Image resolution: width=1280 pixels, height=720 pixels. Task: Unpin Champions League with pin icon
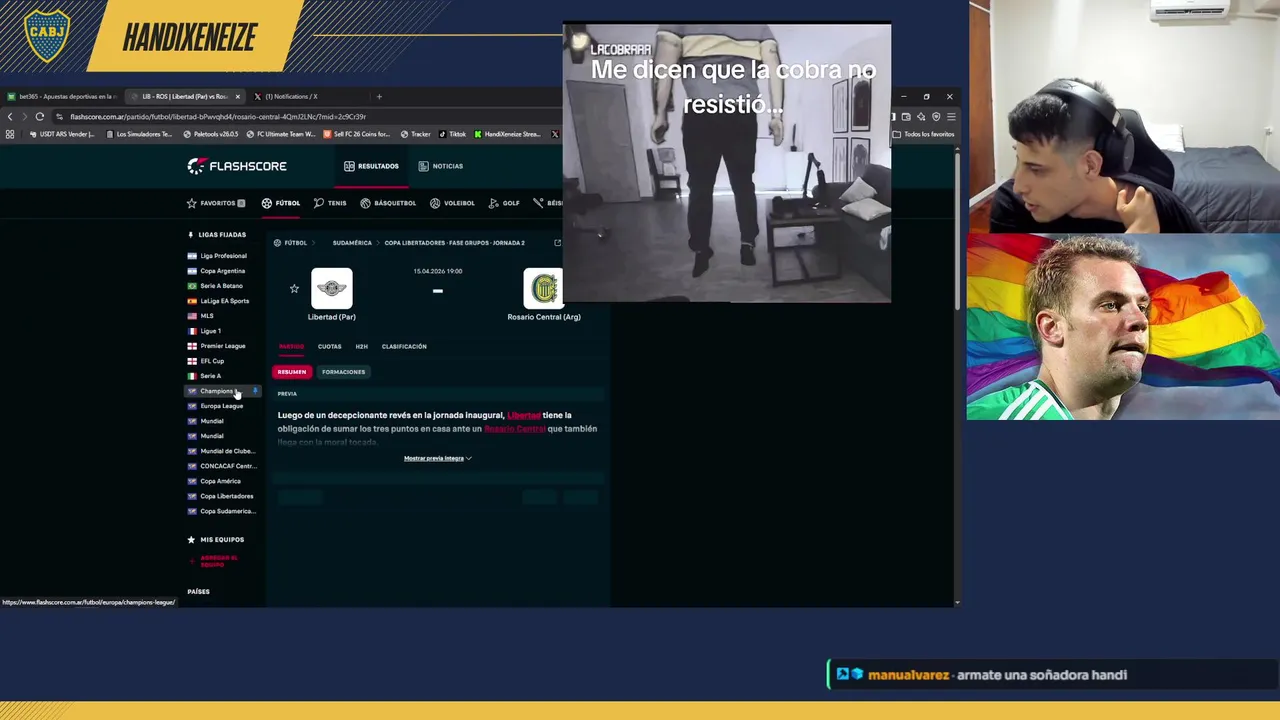tap(254, 391)
